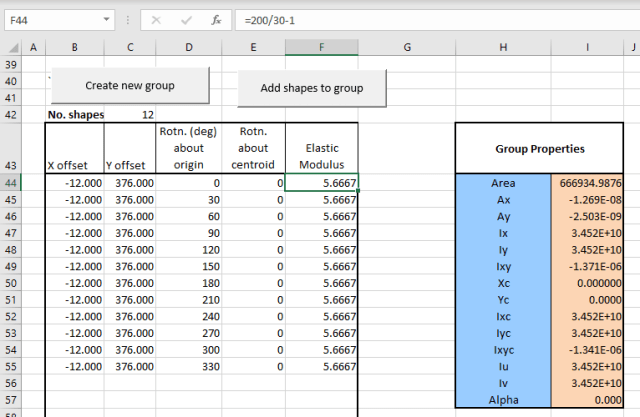Select the rotation value 330 cell

point(192,367)
